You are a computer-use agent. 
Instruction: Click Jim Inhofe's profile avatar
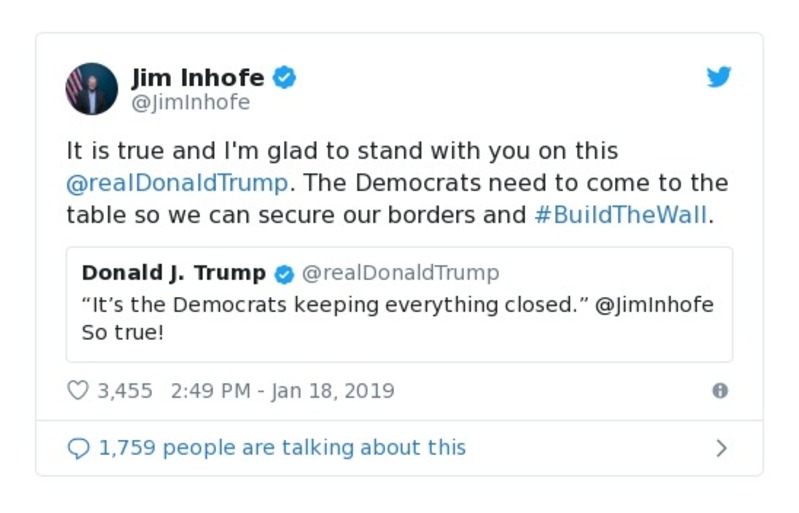(92, 89)
